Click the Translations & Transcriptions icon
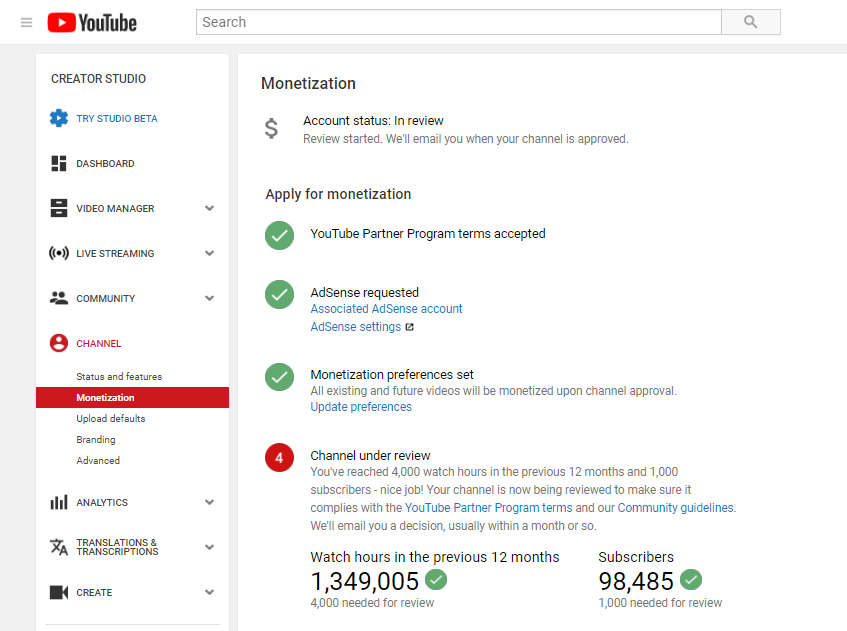847x631 pixels. [59, 547]
